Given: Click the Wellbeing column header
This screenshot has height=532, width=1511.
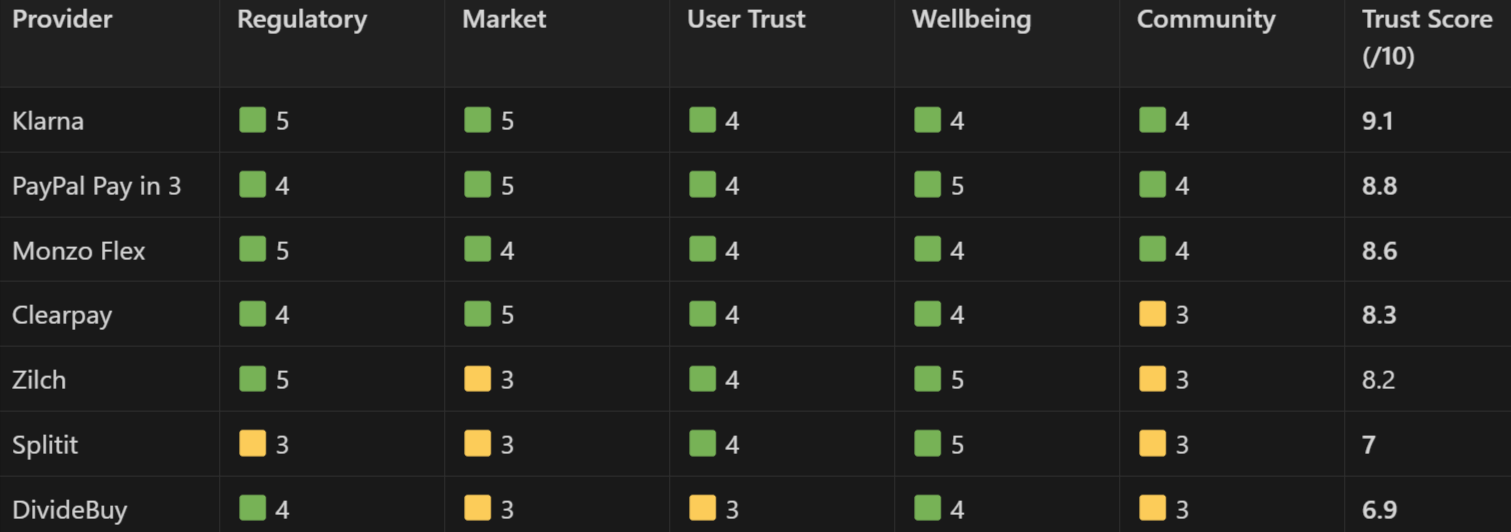Looking at the screenshot, I should pos(971,20).
